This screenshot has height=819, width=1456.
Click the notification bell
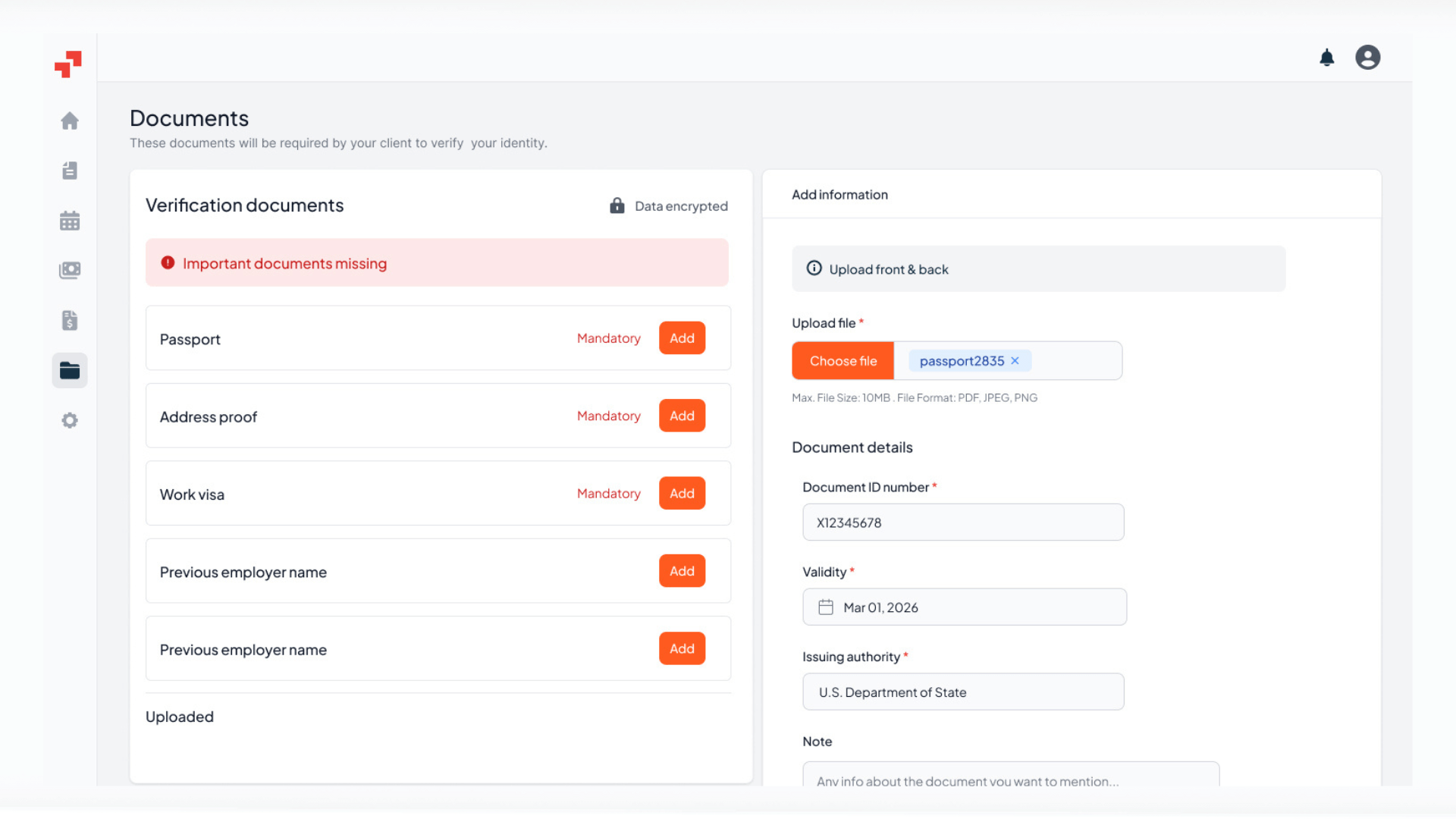click(x=1327, y=57)
